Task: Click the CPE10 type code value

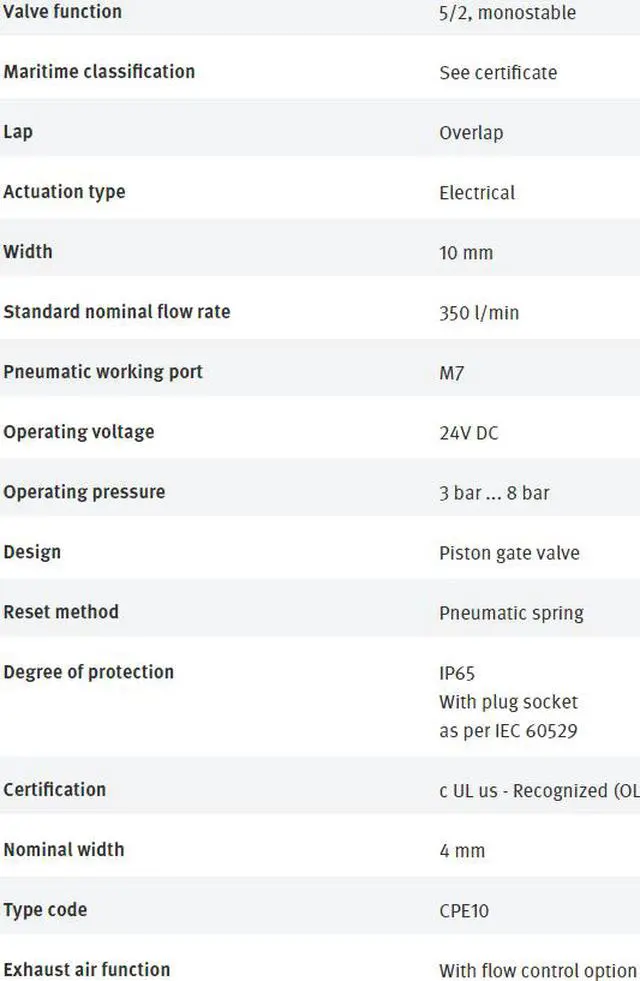Action: pyautogui.click(x=464, y=911)
